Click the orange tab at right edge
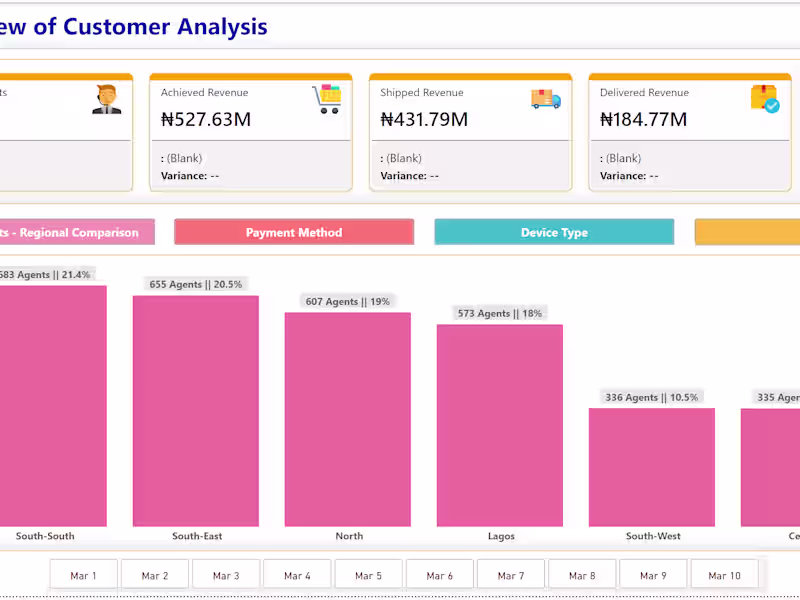The width and height of the screenshot is (800, 600). [748, 232]
